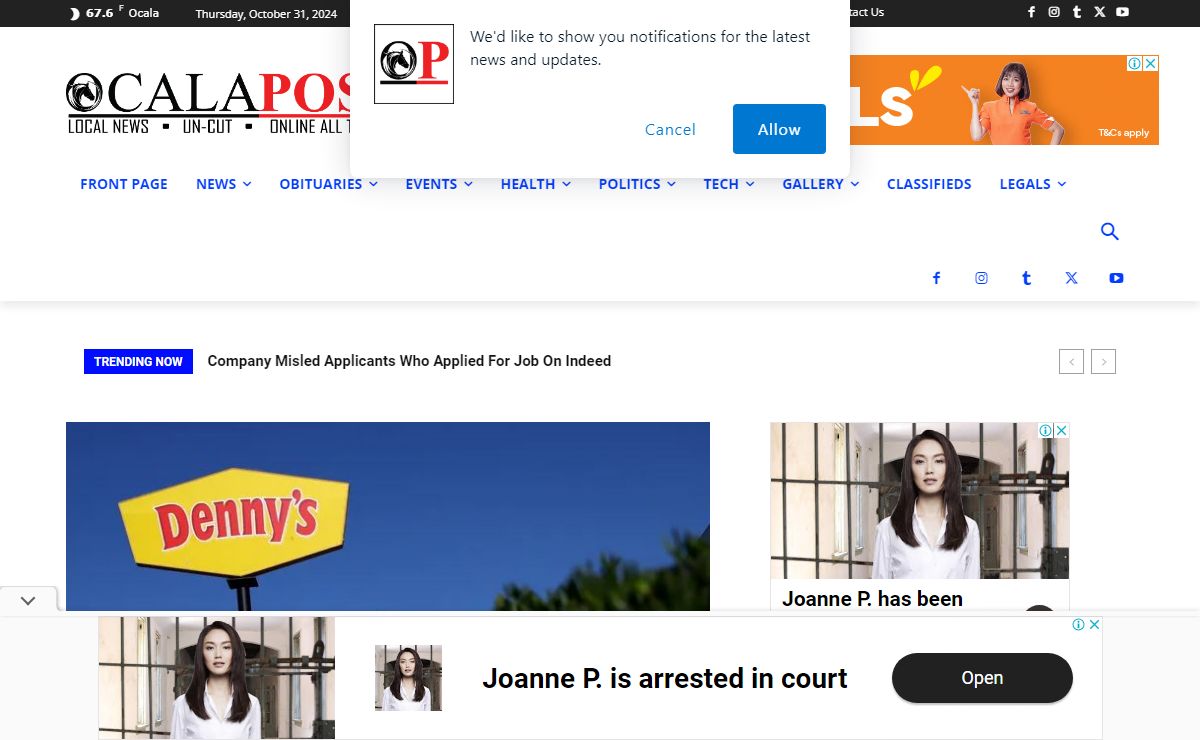Screen dimensions: 1200x740
Task: Click the 67.6 F Ocala weather text
Action: coord(122,13)
